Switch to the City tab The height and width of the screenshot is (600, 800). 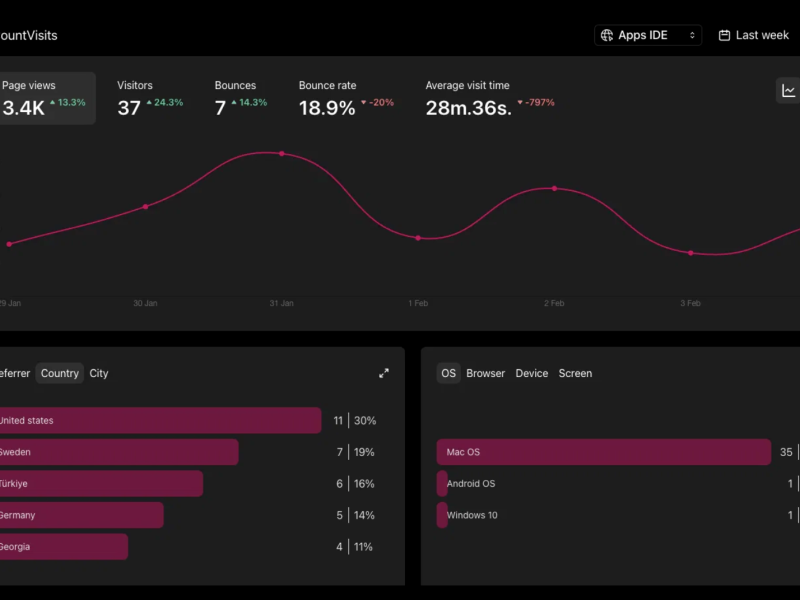[99, 373]
